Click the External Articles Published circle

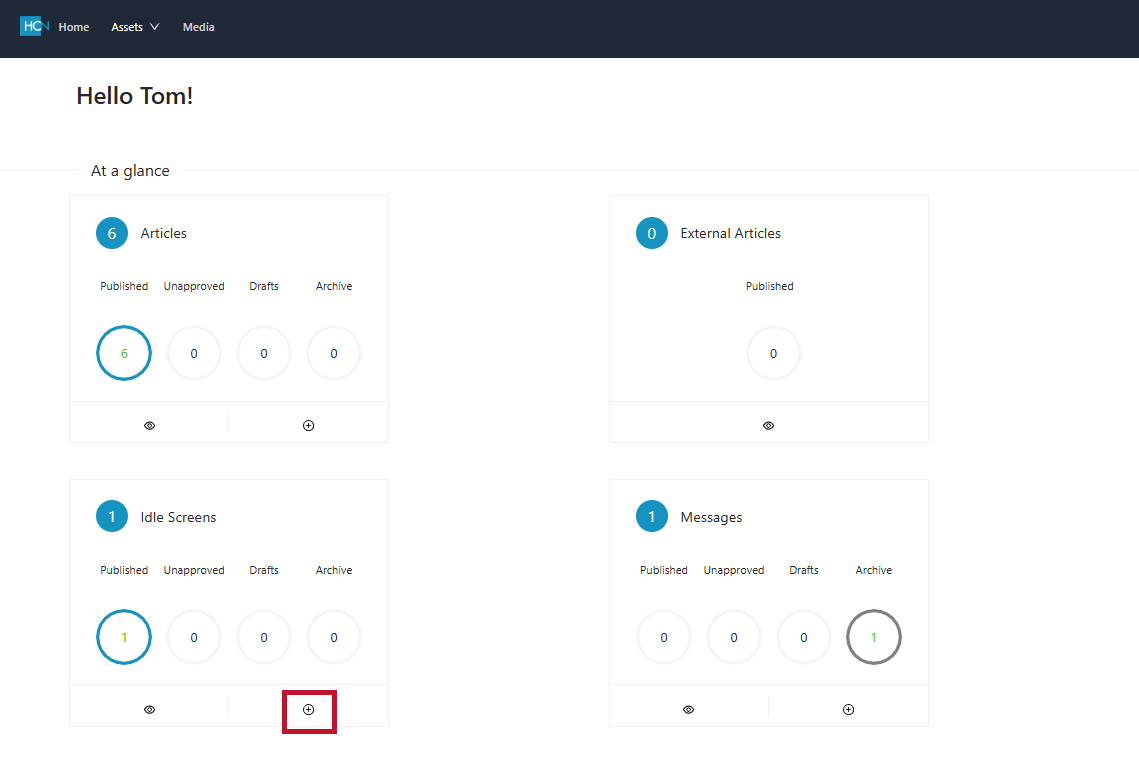pyautogui.click(x=773, y=353)
